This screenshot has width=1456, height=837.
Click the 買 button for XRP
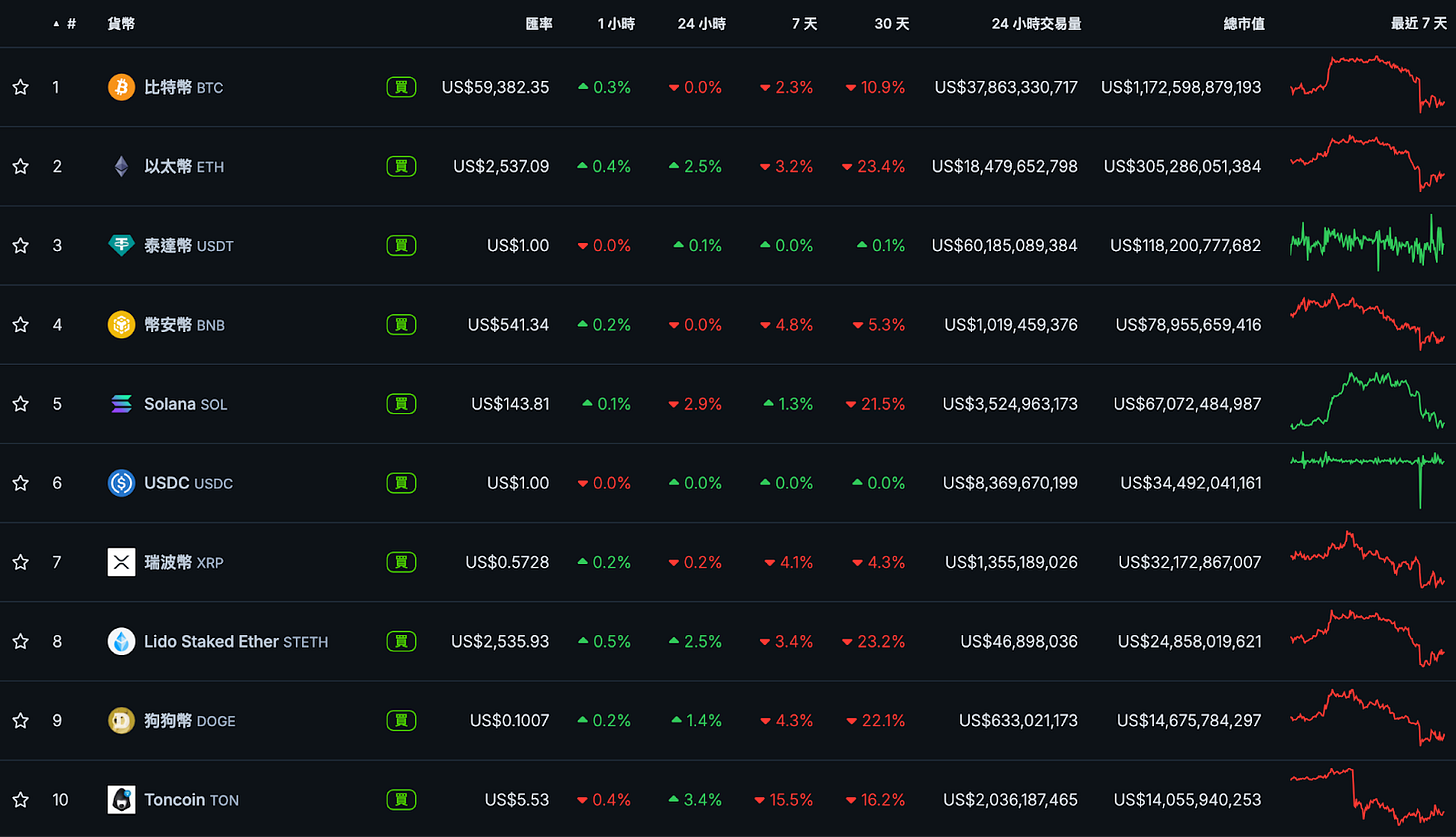(x=401, y=562)
